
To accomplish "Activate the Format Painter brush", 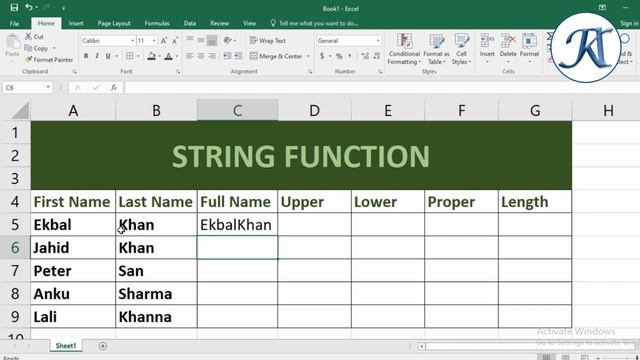I will pos(49,60).
